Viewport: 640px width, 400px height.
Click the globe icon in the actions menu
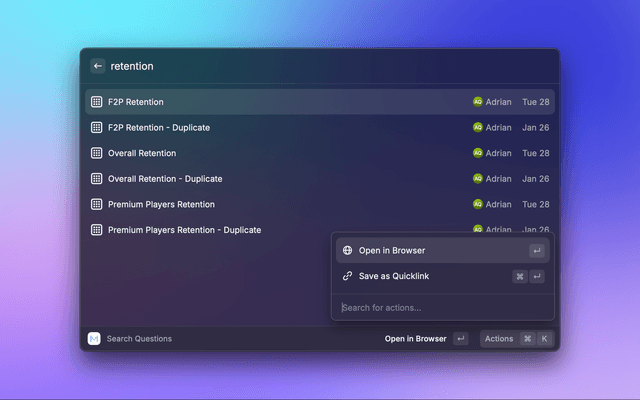point(347,251)
